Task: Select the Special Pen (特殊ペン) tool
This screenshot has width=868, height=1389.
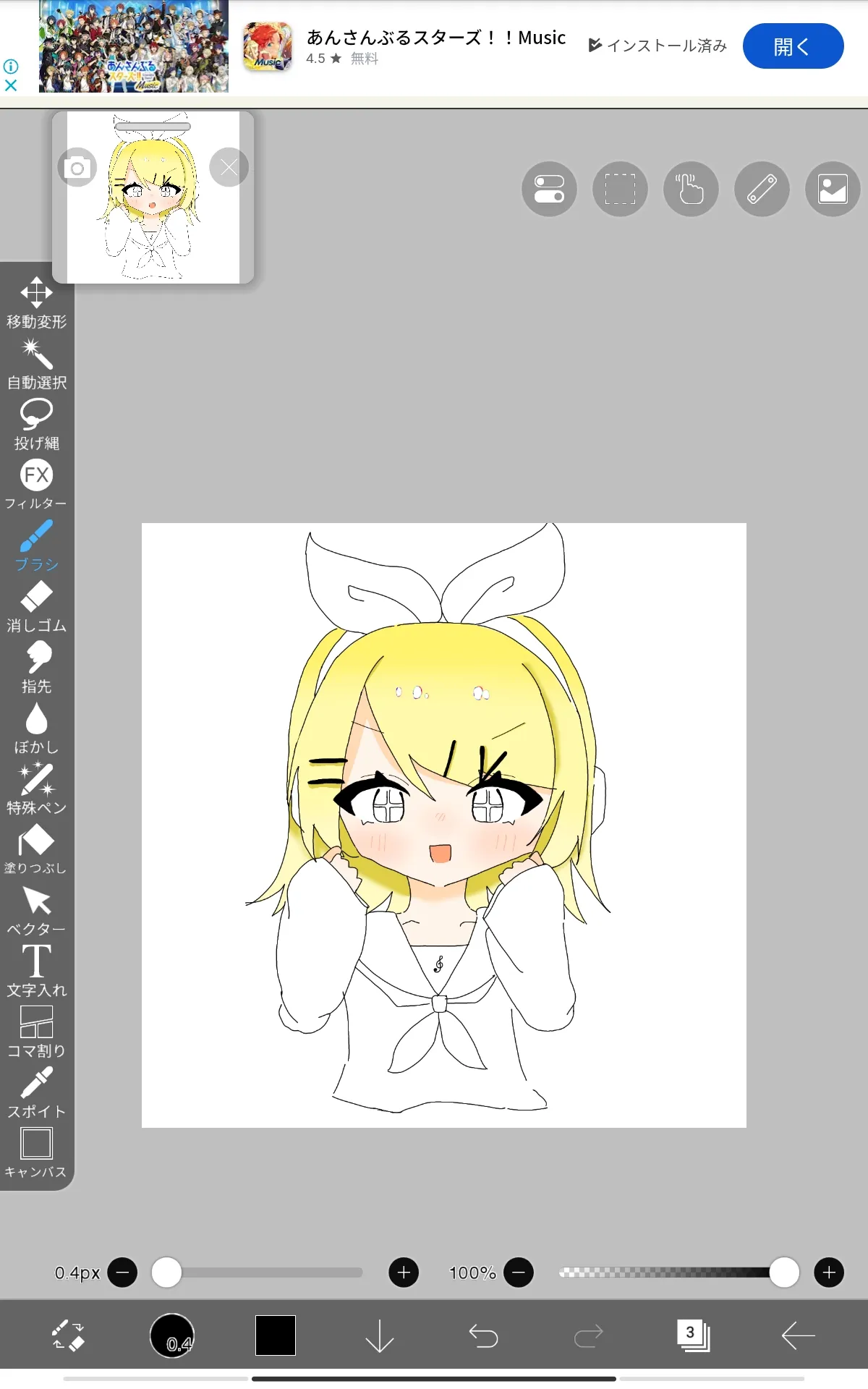Action: (x=36, y=789)
